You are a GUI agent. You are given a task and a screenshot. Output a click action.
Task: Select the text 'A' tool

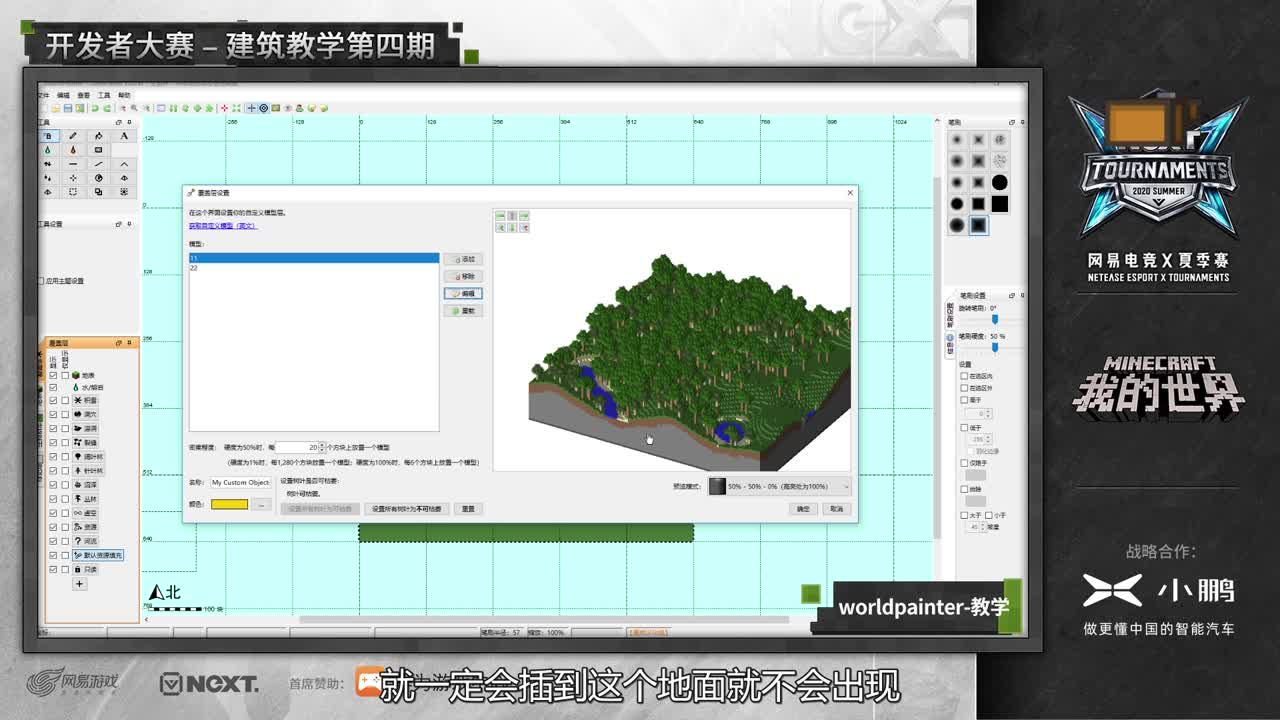tap(124, 136)
